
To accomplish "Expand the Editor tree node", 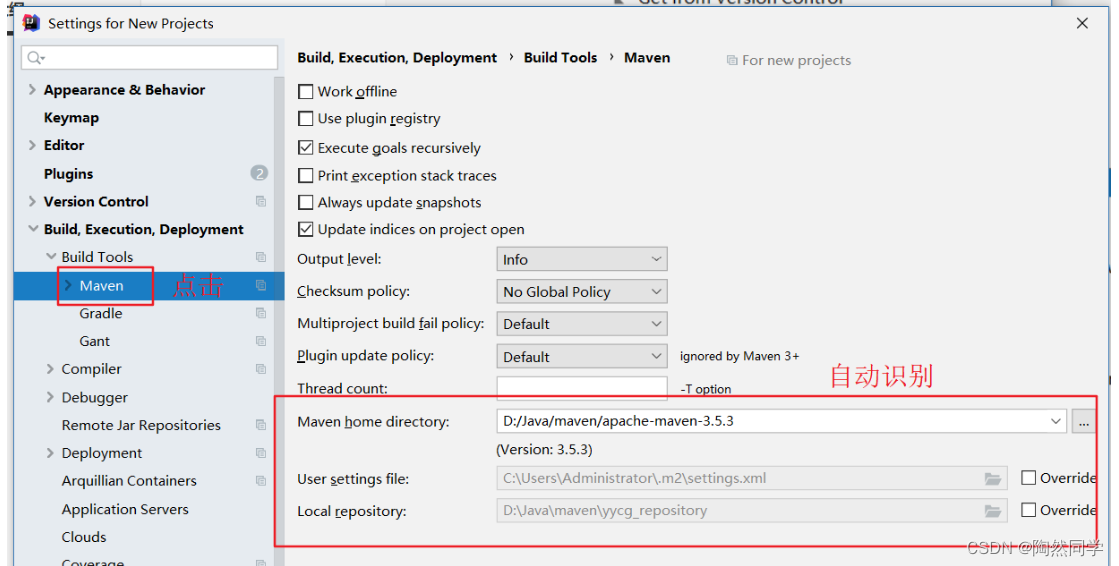I will pos(32,145).
